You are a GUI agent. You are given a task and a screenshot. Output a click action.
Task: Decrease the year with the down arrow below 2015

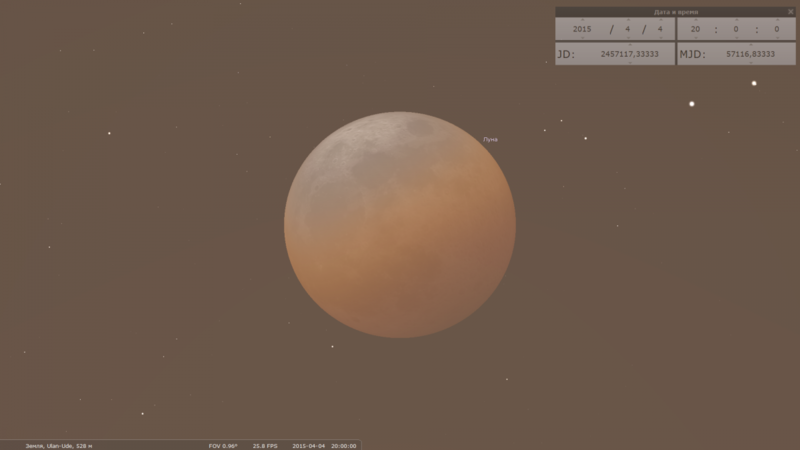pyautogui.click(x=582, y=37)
